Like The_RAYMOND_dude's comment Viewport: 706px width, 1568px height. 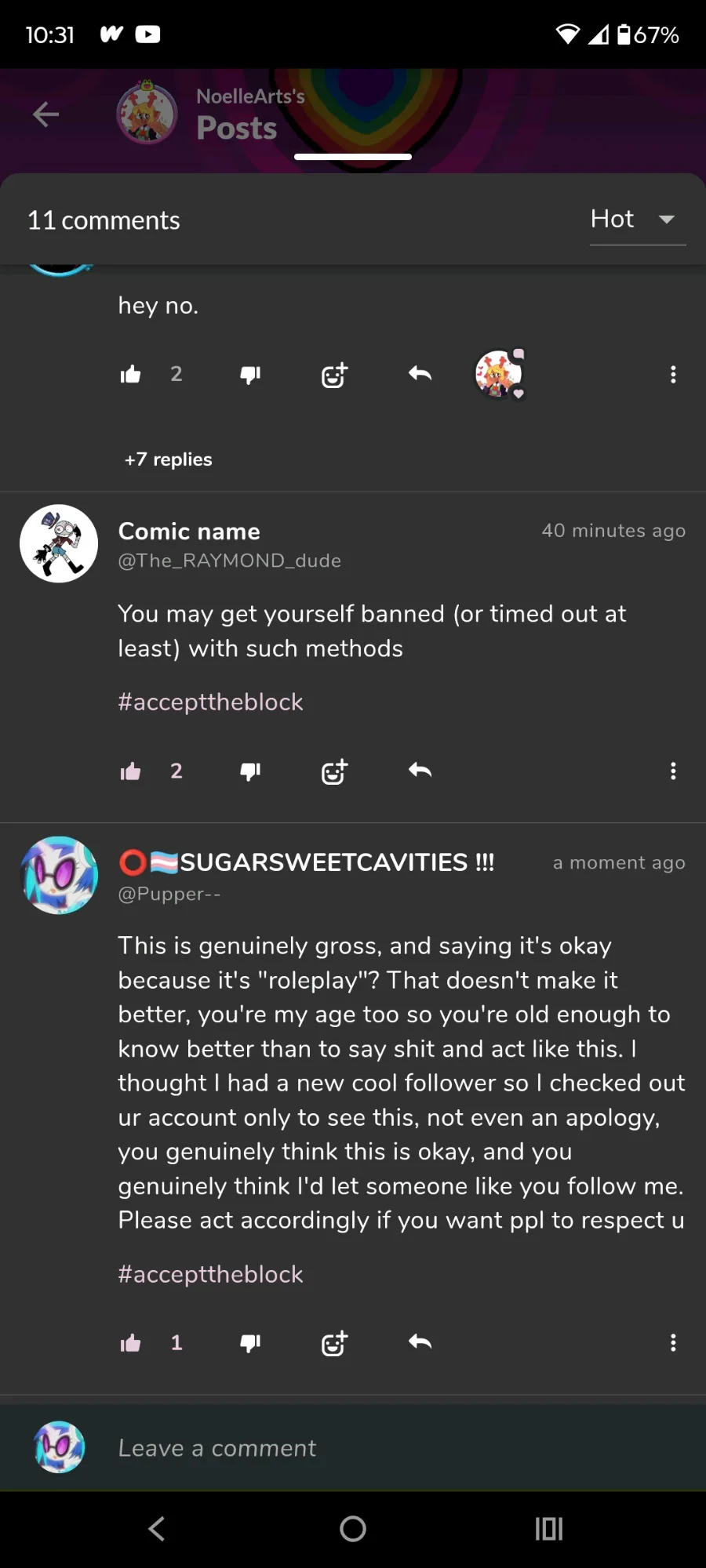click(x=131, y=771)
